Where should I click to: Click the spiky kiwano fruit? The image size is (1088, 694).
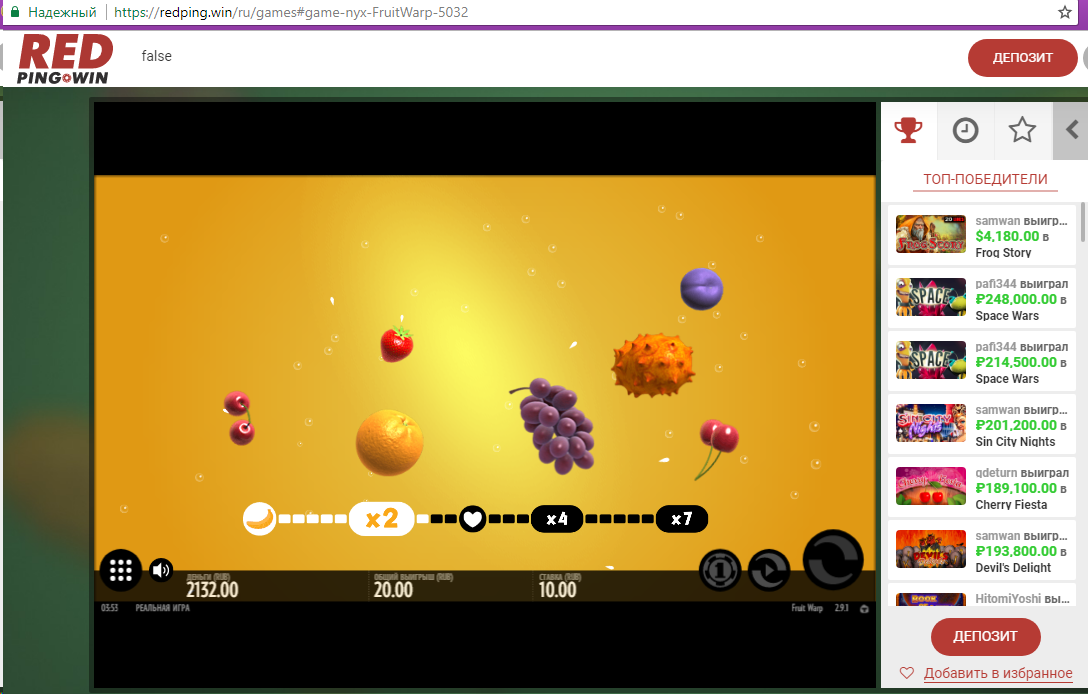click(652, 365)
